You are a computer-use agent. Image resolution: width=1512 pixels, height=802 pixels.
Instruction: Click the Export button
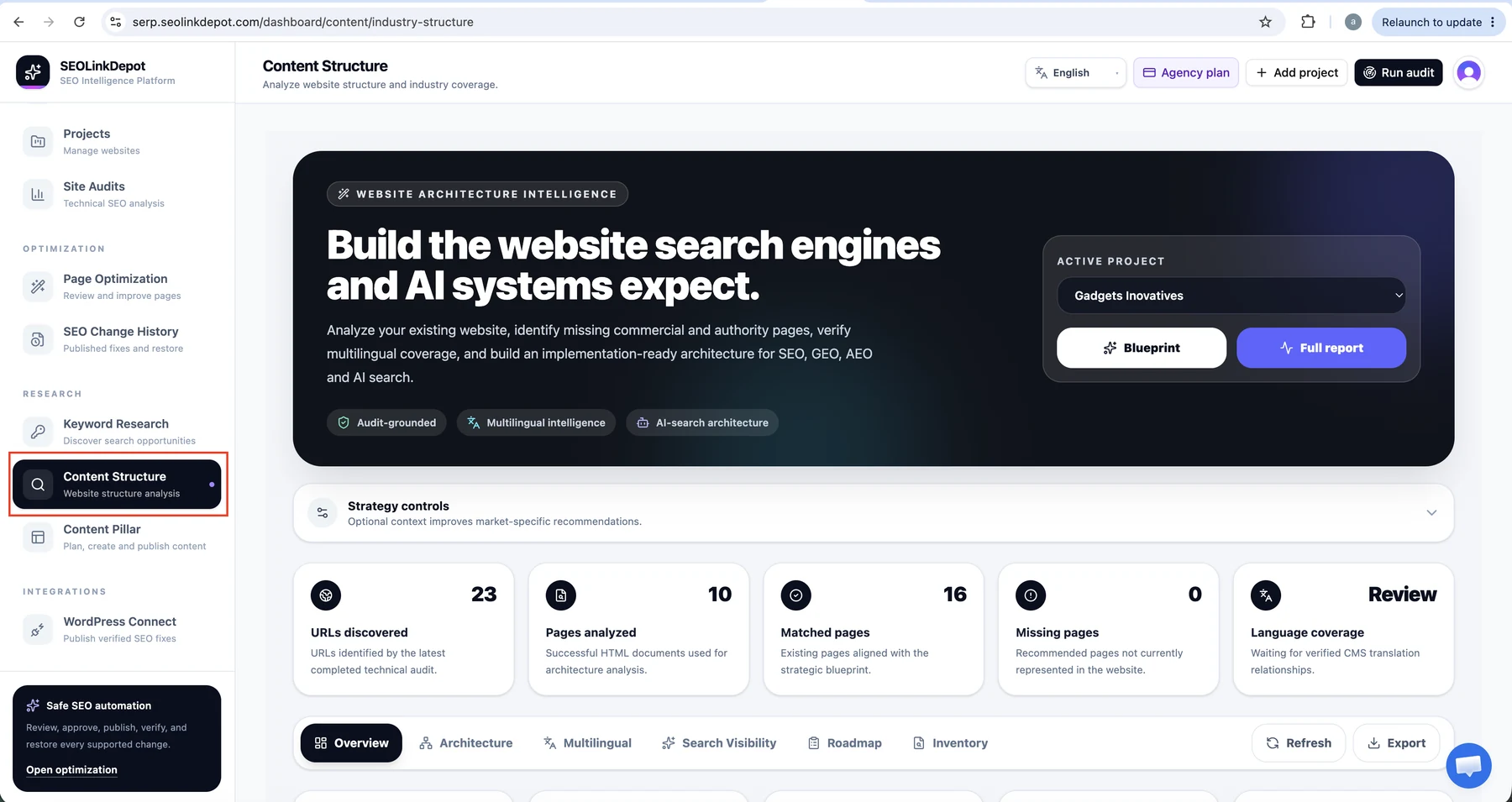coord(1396,743)
